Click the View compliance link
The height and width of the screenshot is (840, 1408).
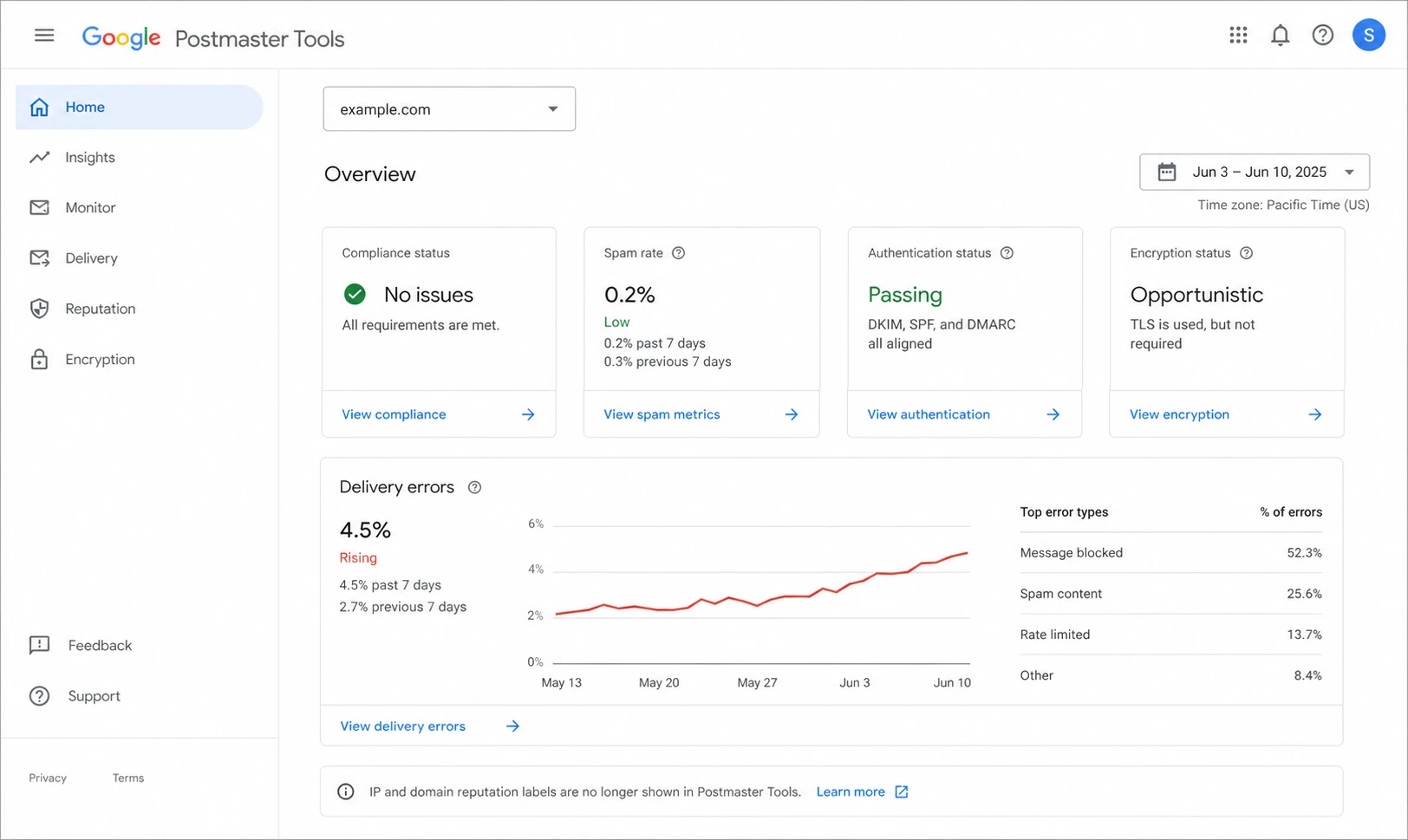click(394, 414)
